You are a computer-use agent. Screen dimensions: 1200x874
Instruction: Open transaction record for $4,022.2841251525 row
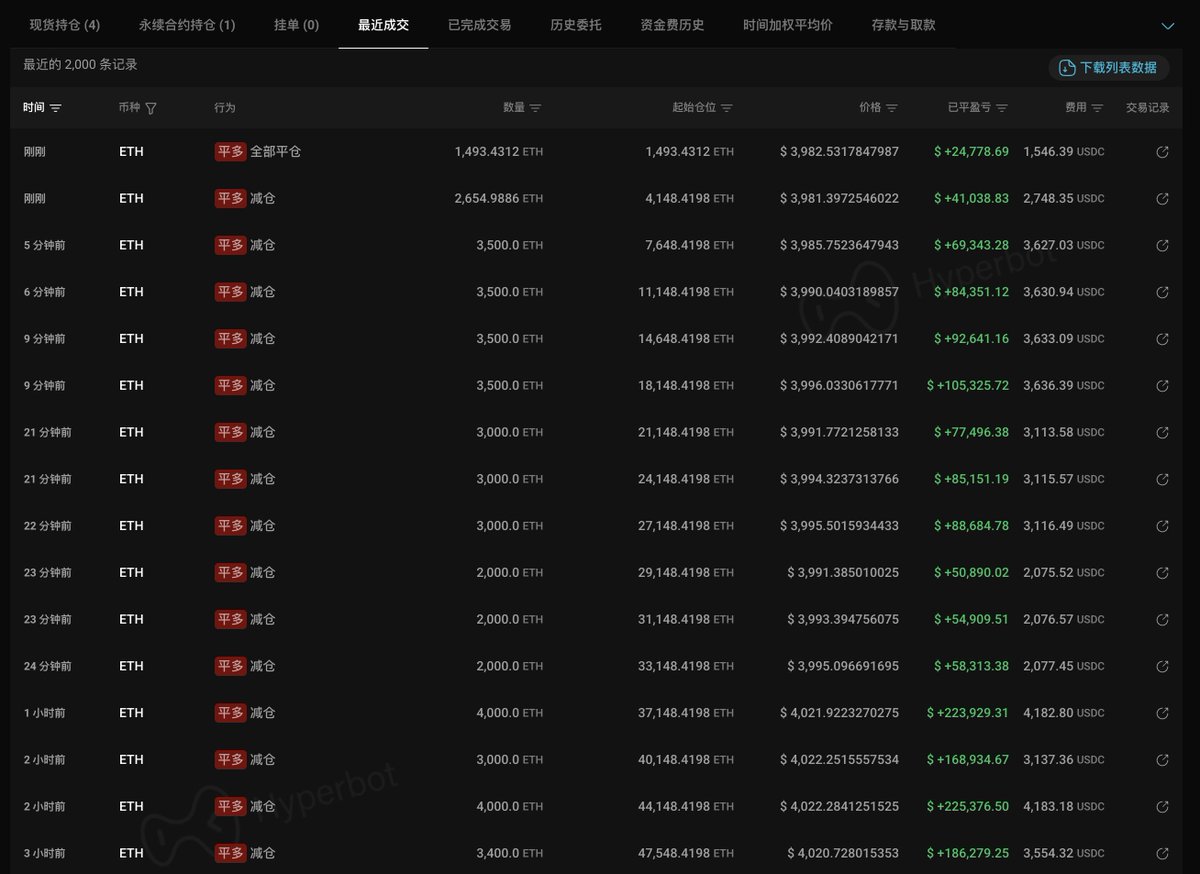[x=1162, y=807]
